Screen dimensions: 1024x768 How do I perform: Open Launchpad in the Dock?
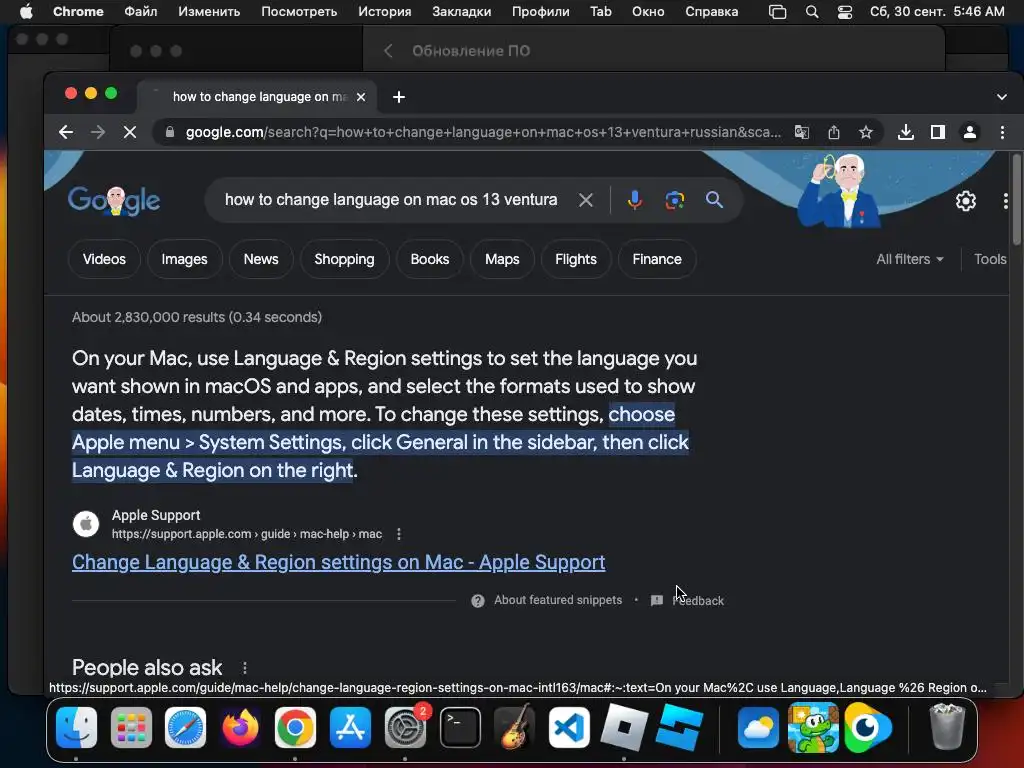[131, 727]
